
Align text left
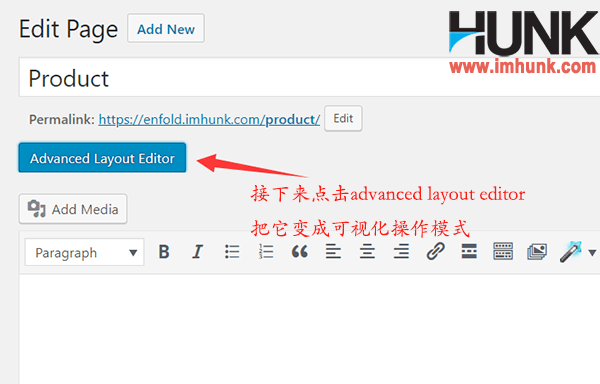click(333, 252)
